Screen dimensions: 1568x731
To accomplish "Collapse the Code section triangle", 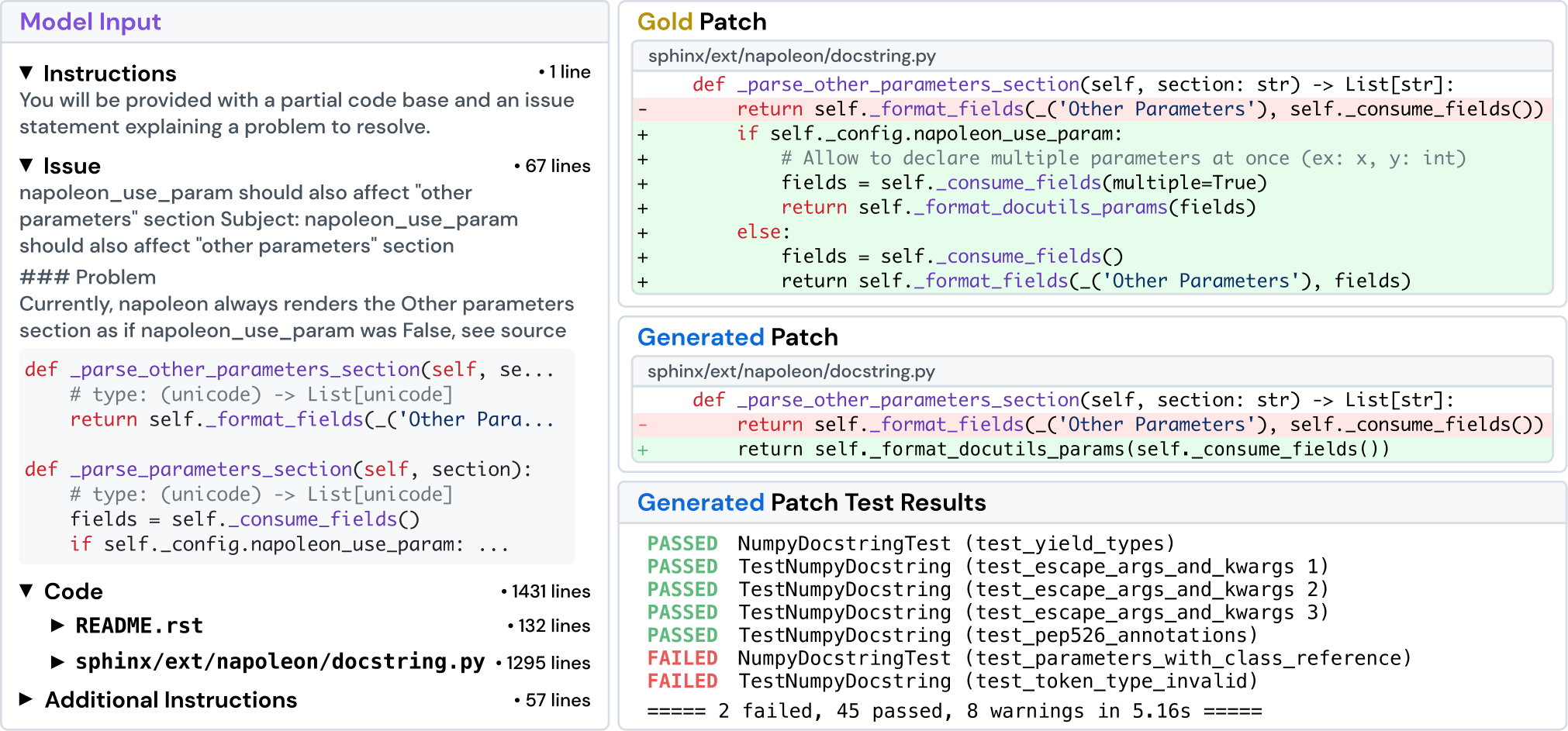I will tap(26, 591).
